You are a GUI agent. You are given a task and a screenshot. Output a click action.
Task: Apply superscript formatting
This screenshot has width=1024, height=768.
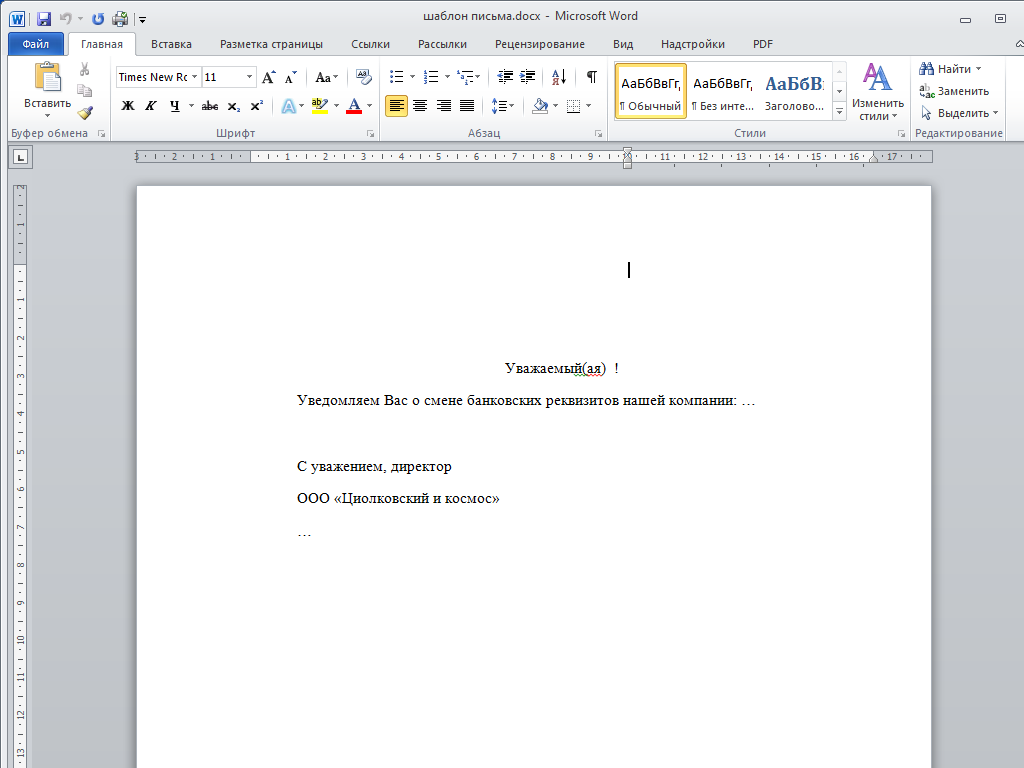click(x=257, y=106)
